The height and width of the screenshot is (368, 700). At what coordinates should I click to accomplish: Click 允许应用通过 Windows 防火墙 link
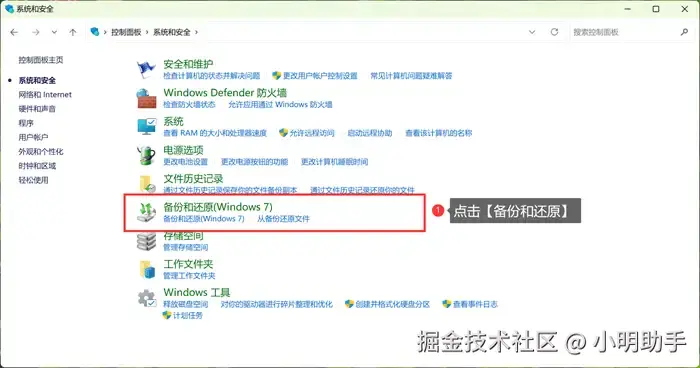point(280,105)
